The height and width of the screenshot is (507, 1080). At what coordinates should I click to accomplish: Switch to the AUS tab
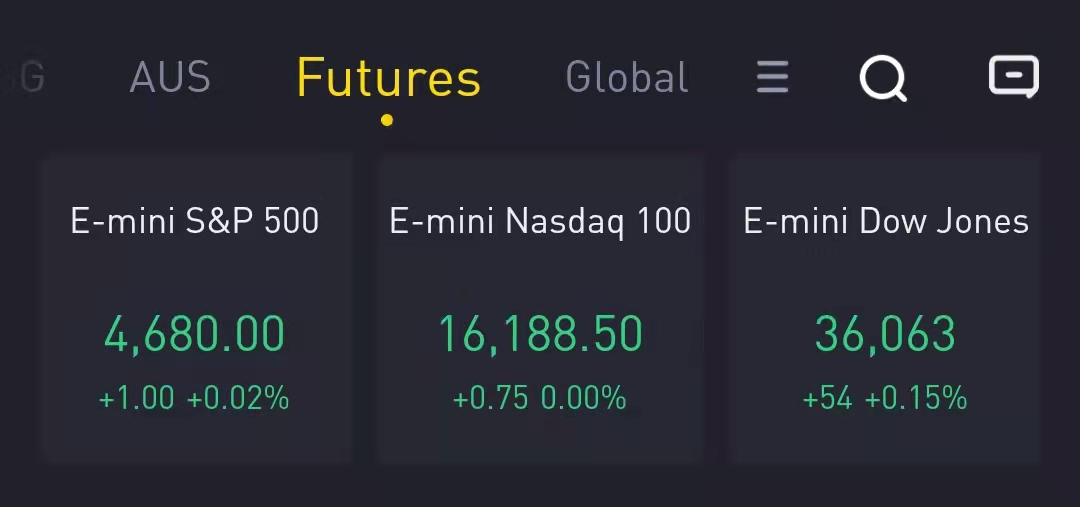tap(169, 77)
